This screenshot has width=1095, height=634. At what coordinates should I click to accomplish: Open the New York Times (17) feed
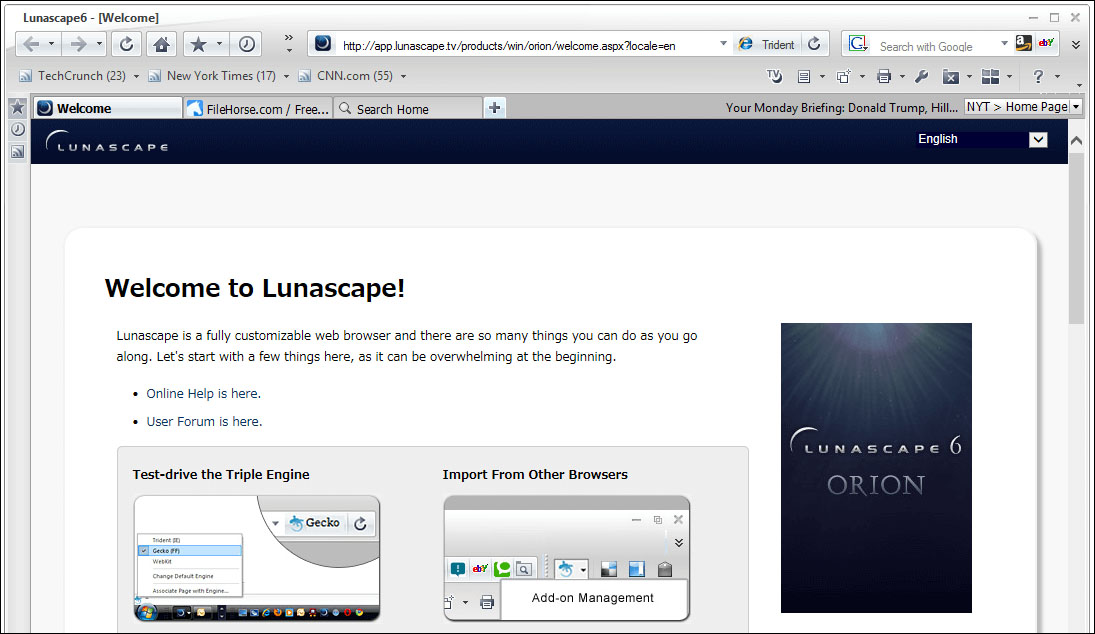[x=213, y=76]
